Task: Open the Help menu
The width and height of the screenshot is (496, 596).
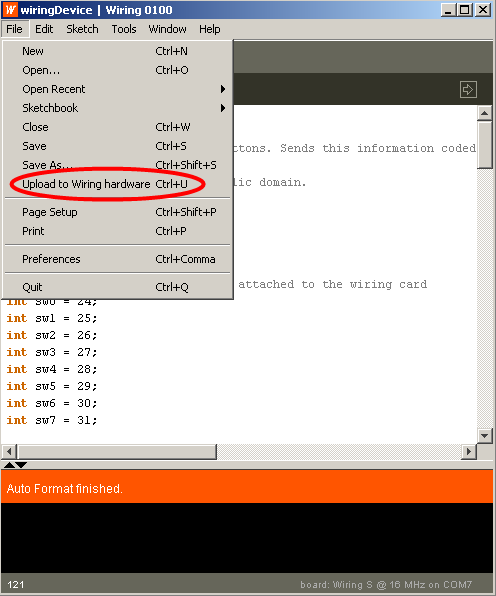Action: [x=210, y=29]
